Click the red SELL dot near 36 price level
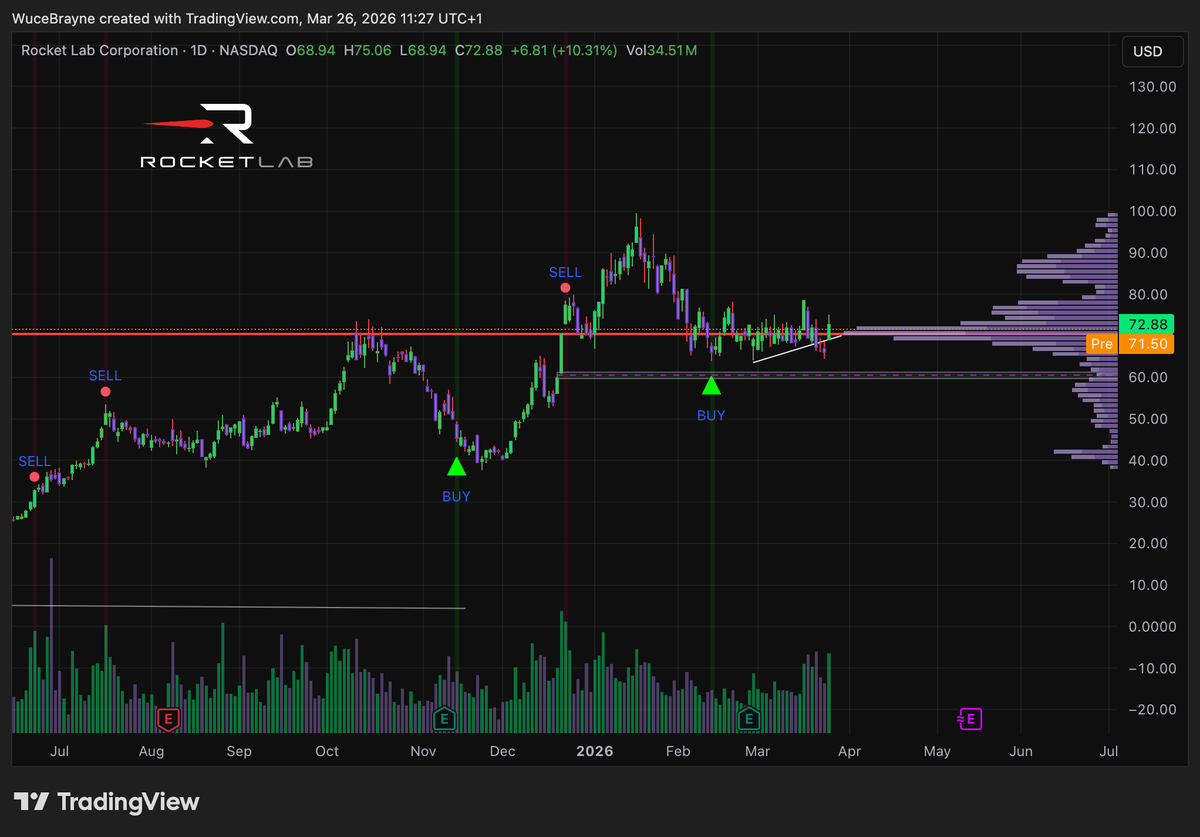This screenshot has height=837, width=1200. click(35, 477)
